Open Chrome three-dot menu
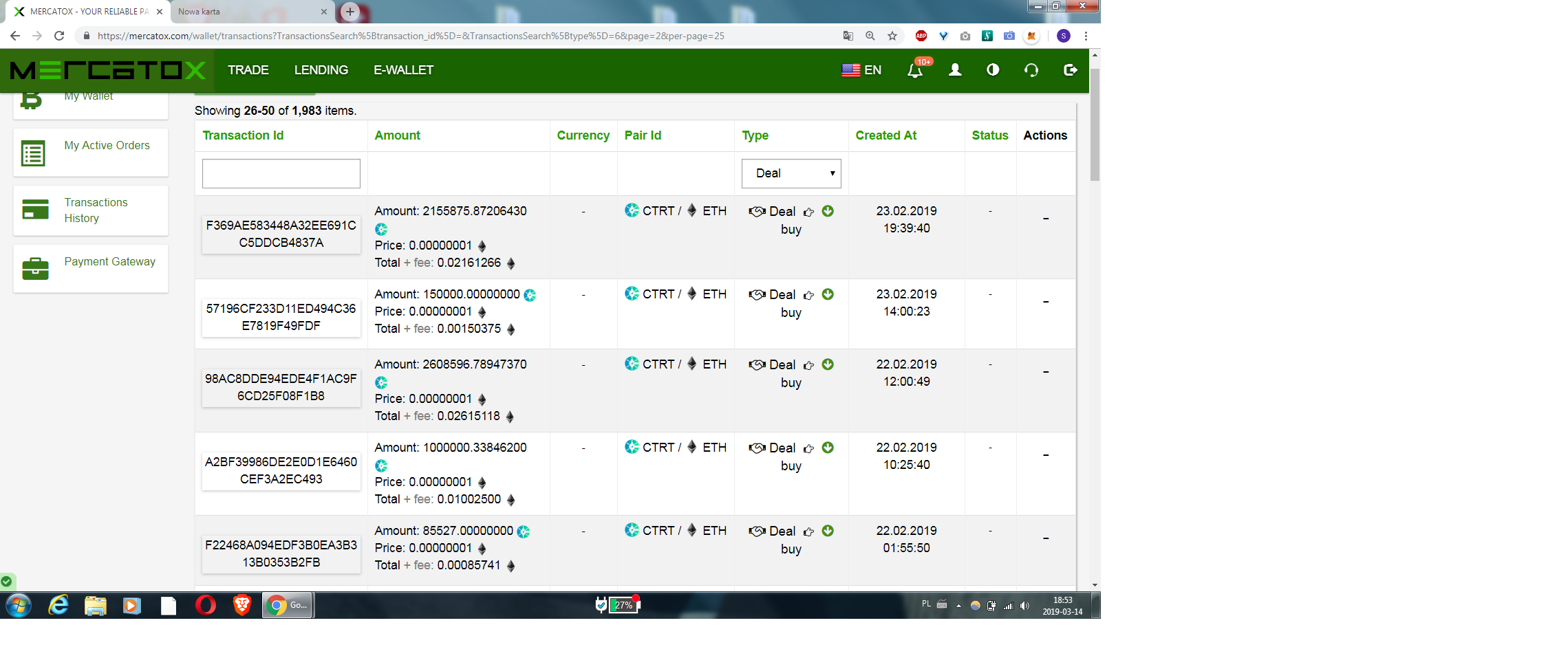 [1086, 36]
